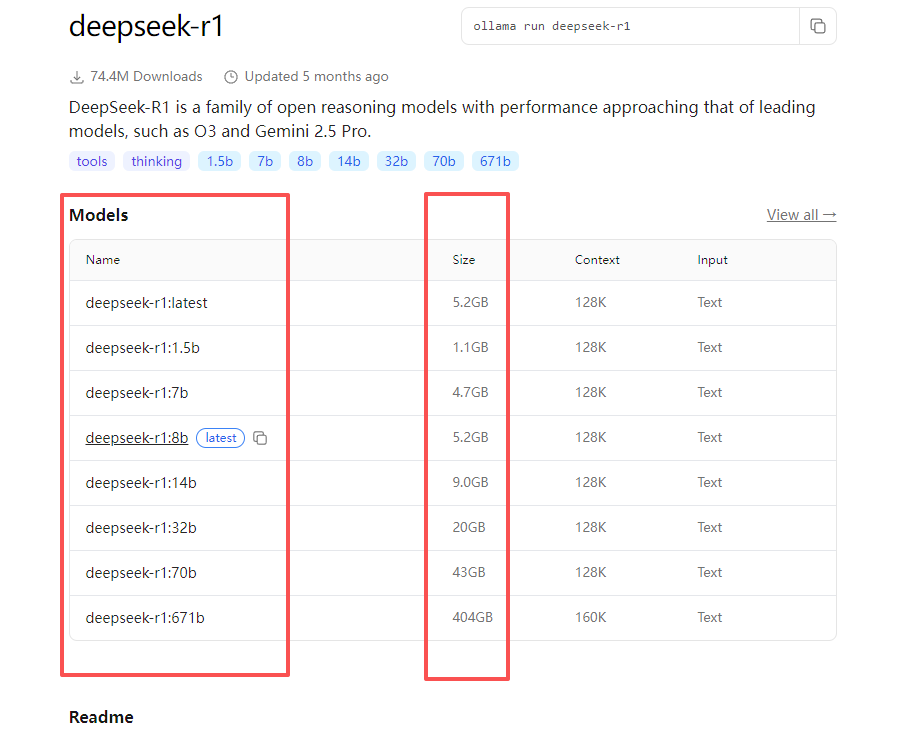
Task: Click the ollama run deepseek-r1 command field
Action: point(630,27)
